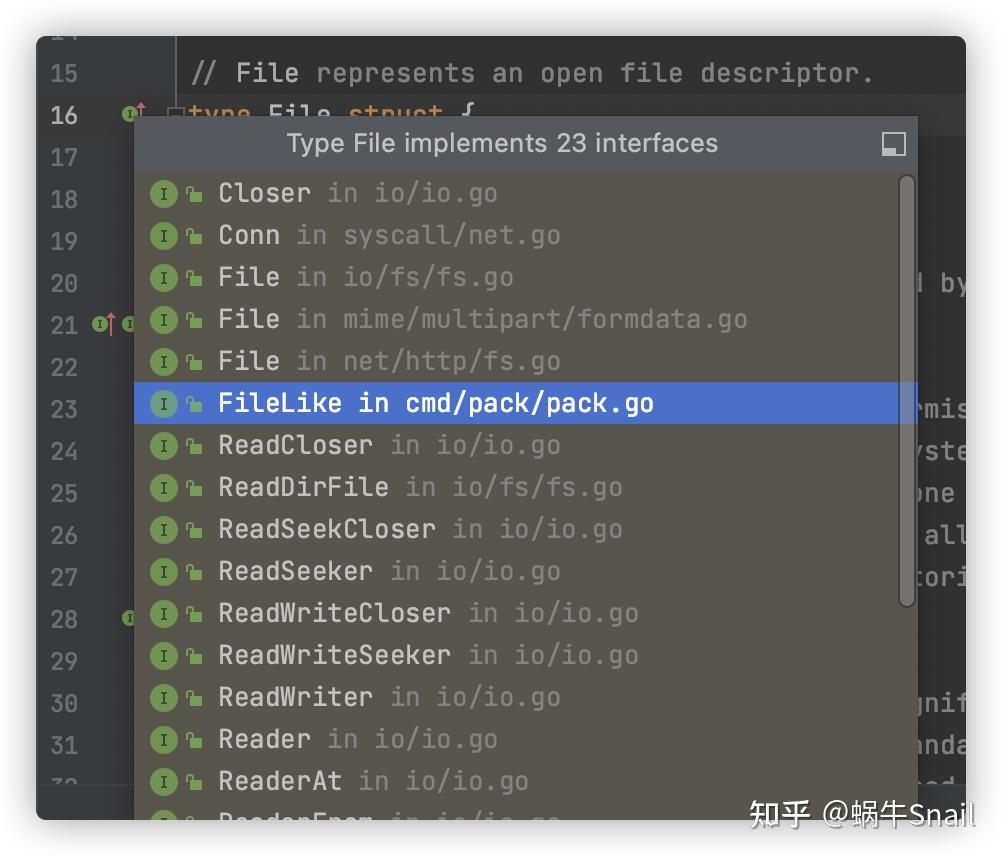Click the interface icon beside ReaderAt

pos(163,782)
